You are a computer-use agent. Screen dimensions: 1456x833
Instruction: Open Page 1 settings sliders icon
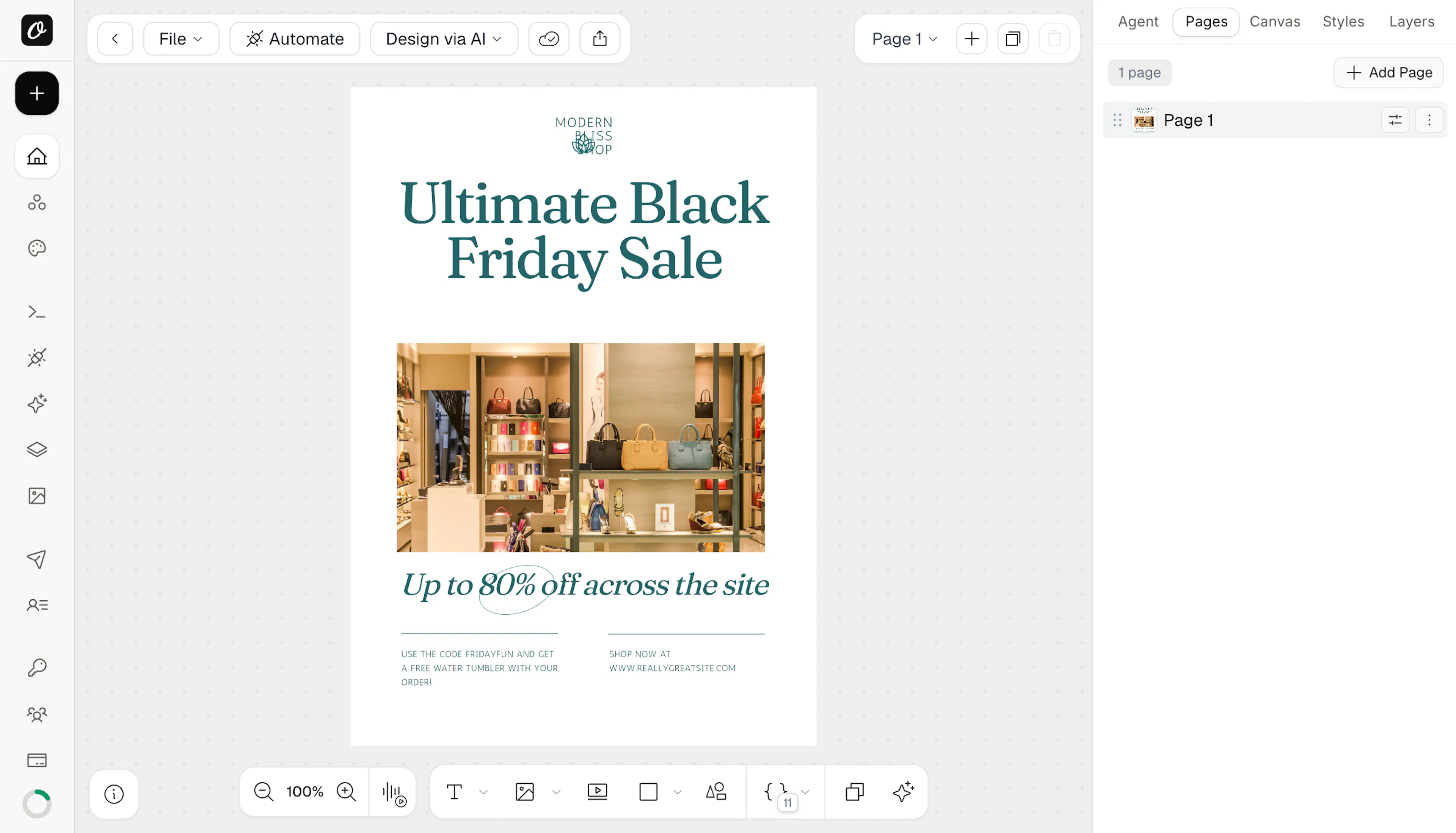tap(1395, 120)
